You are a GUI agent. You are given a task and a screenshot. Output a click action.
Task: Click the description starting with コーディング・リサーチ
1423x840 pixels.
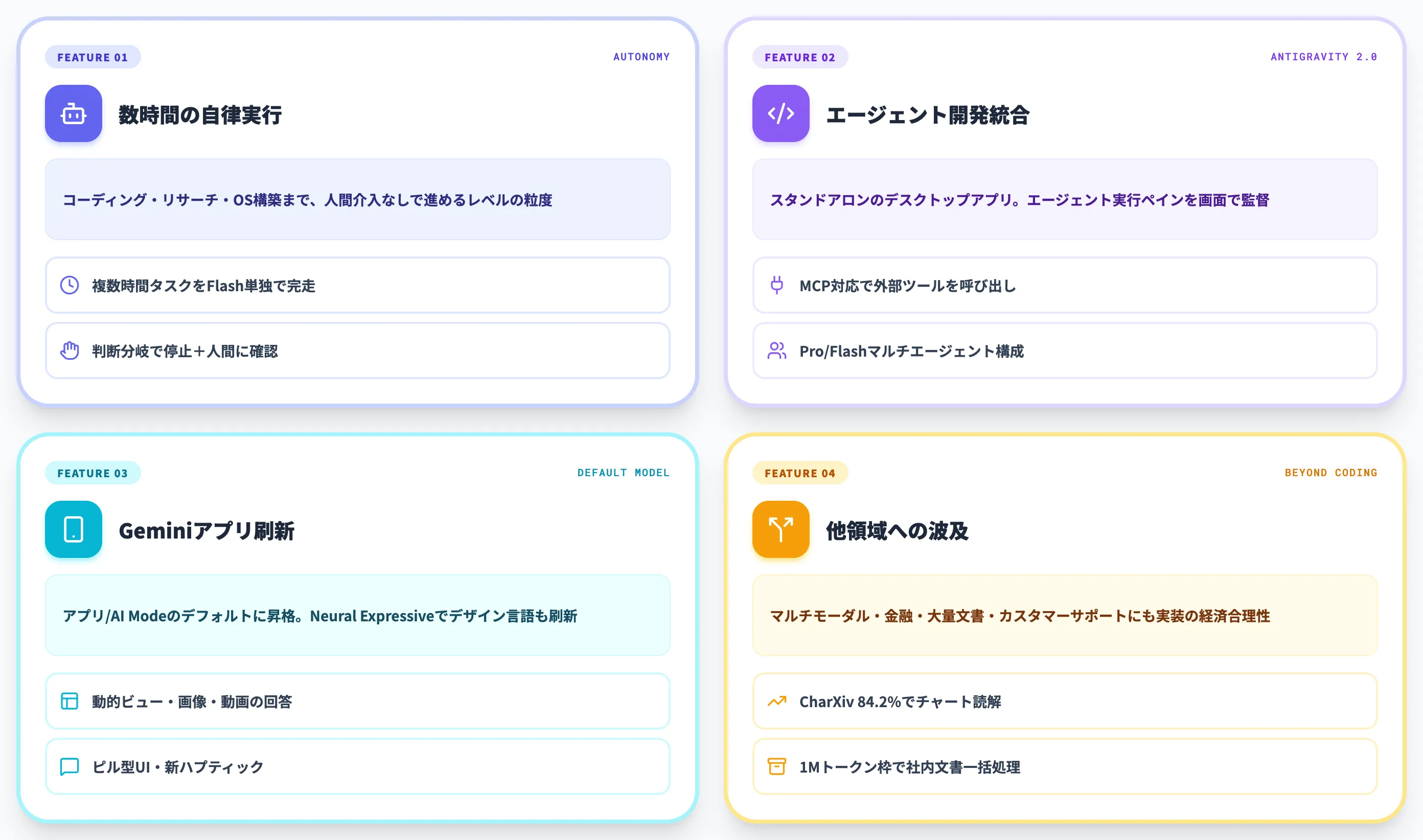pos(308,200)
